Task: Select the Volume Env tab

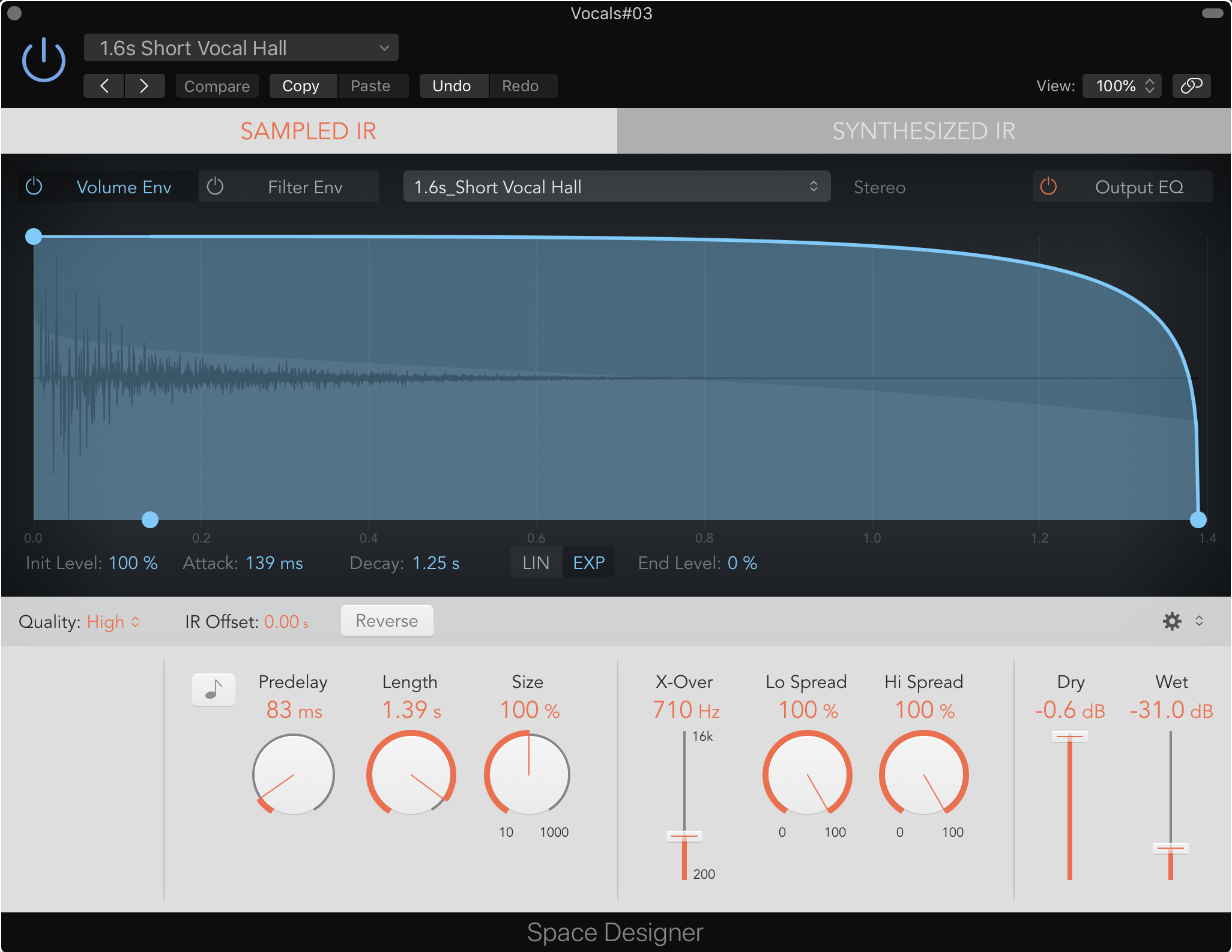Action: tap(124, 187)
